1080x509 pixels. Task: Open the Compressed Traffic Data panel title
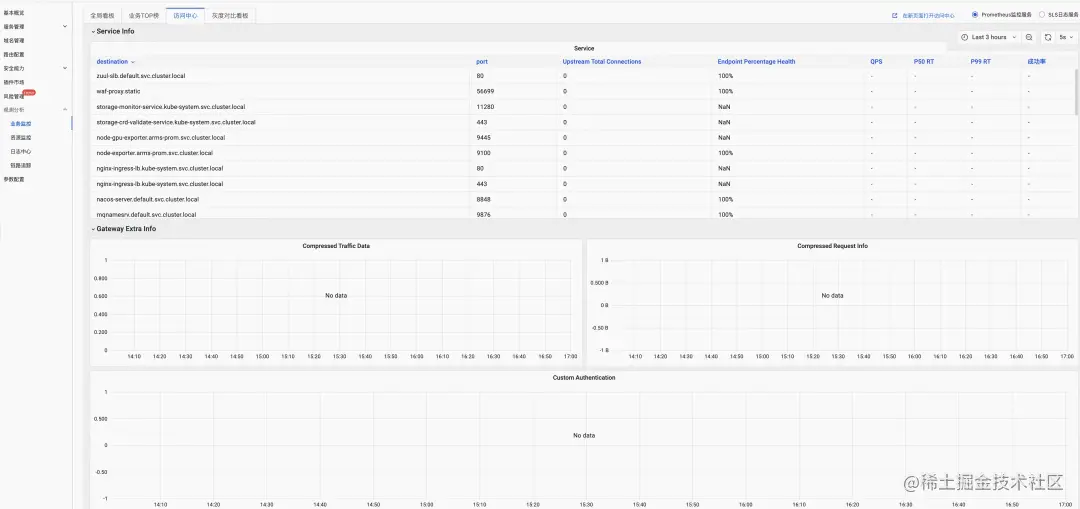336,246
